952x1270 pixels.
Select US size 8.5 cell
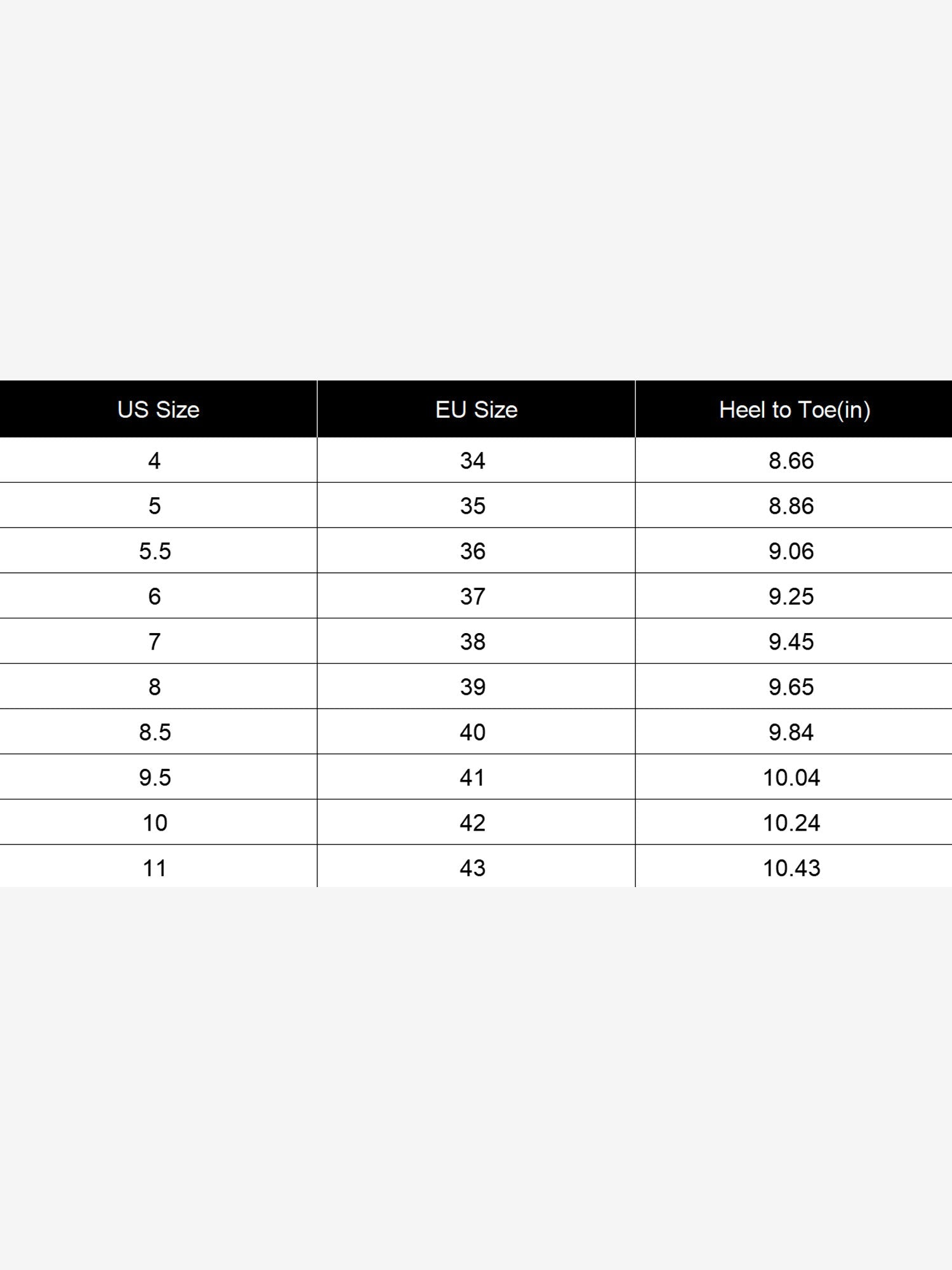(158, 732)
